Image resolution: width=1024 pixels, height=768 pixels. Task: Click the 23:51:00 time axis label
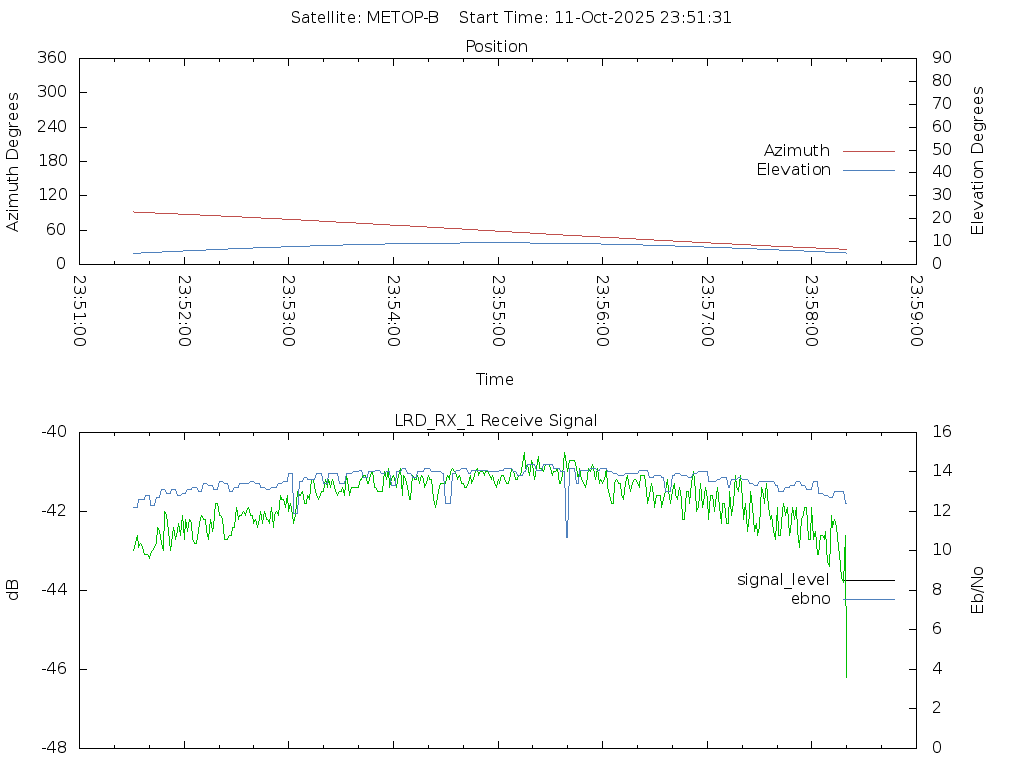coord(80,311)
